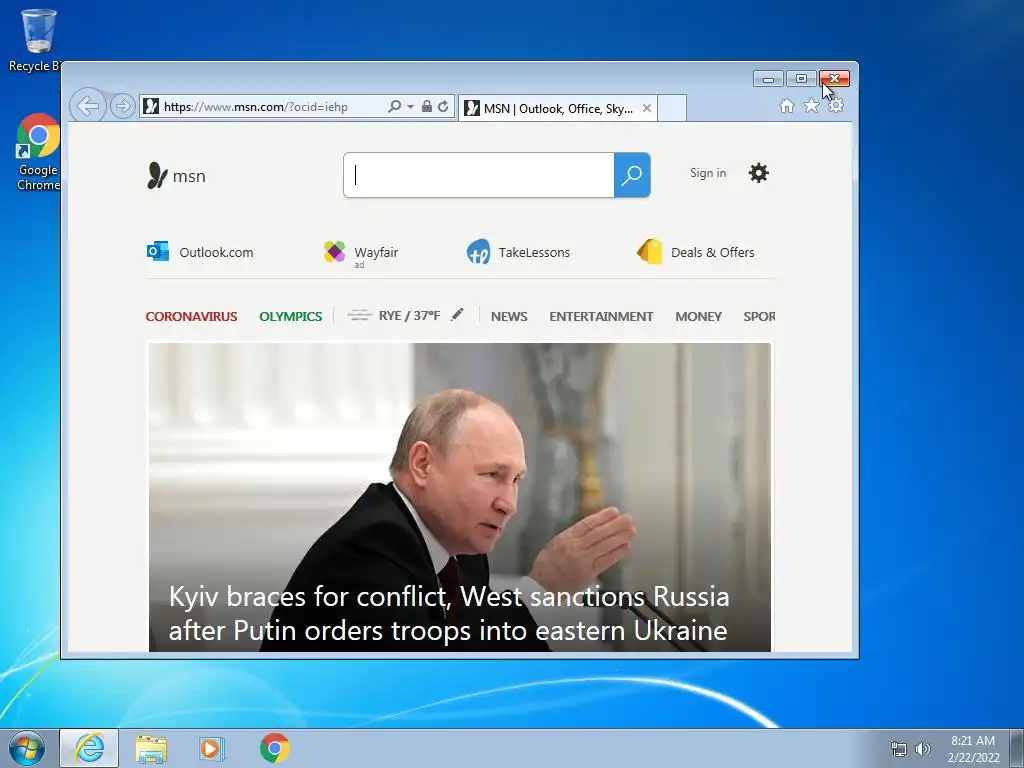
Task: Click the Sign in link
Action: click(708, 173)
